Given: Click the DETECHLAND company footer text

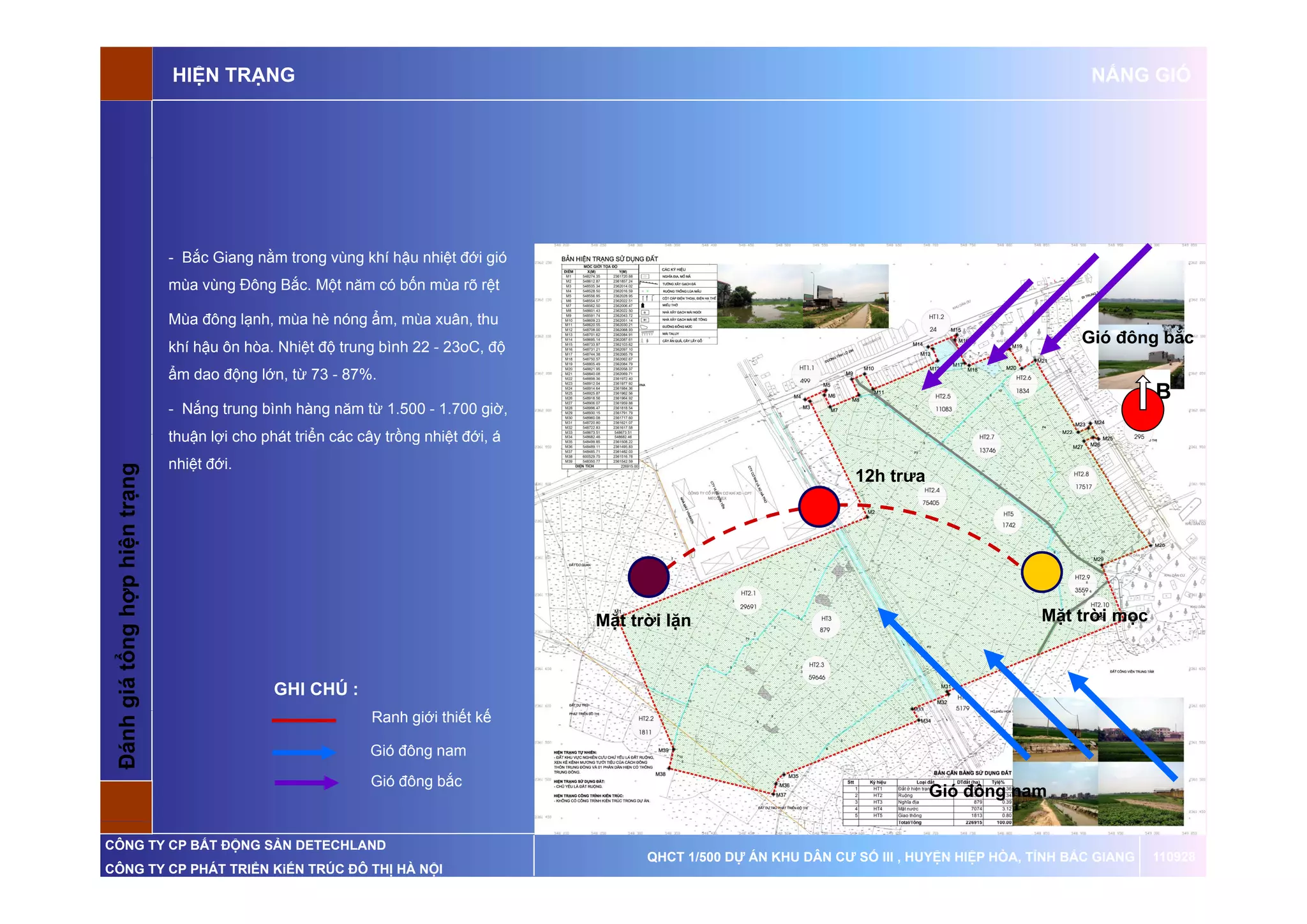Looking at the screenshot, I should tap(246, 845).
